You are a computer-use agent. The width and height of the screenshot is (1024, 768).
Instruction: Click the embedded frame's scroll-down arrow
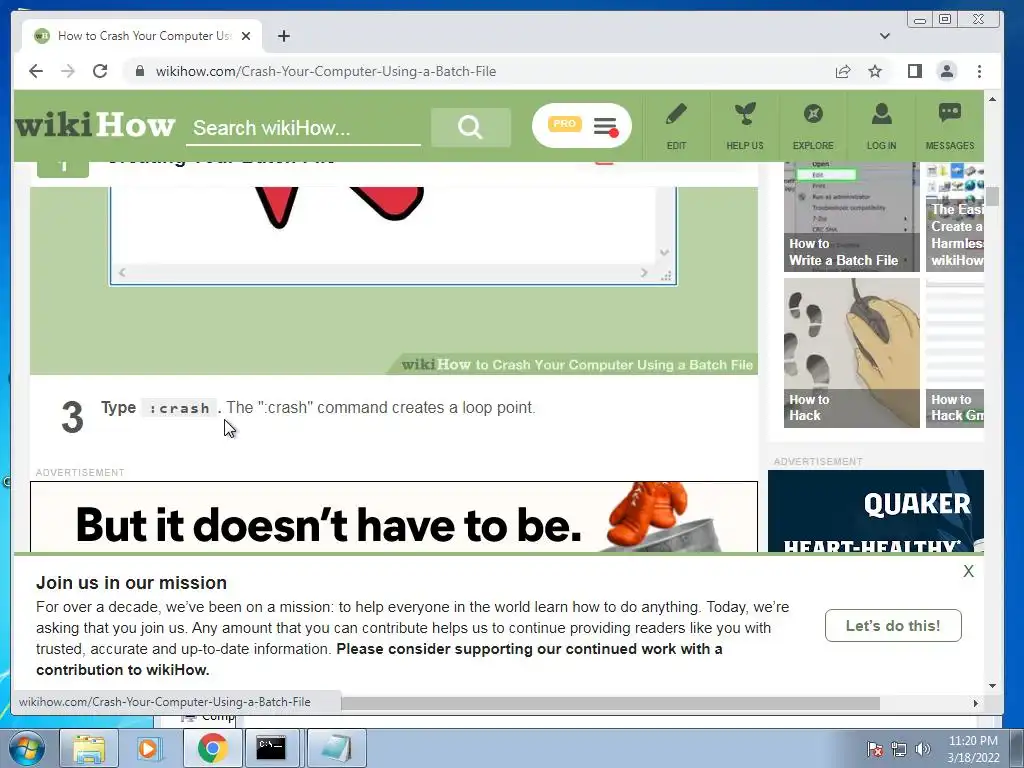(x=664, y=252)
